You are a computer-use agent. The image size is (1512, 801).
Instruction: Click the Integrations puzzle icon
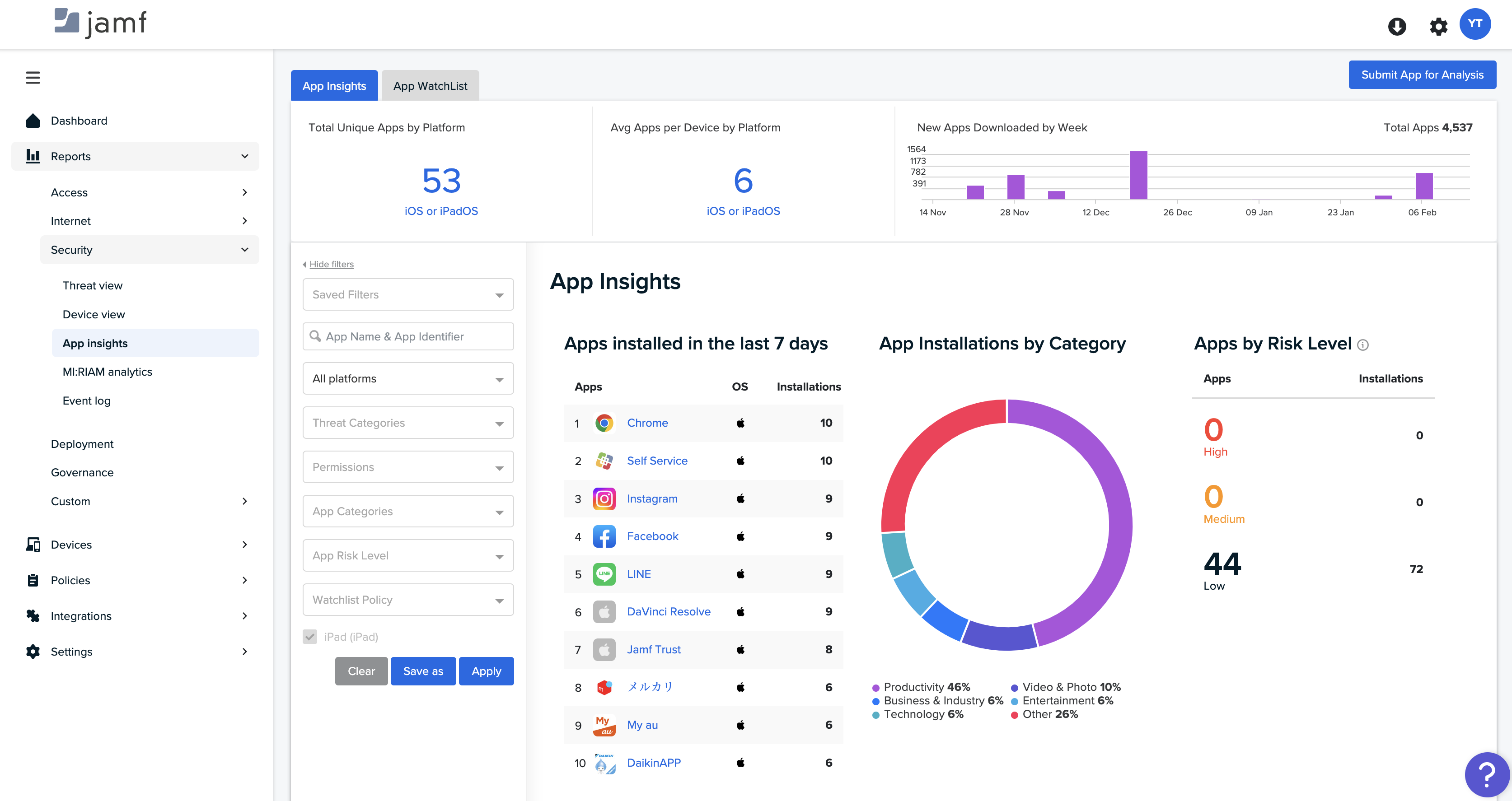33,615
